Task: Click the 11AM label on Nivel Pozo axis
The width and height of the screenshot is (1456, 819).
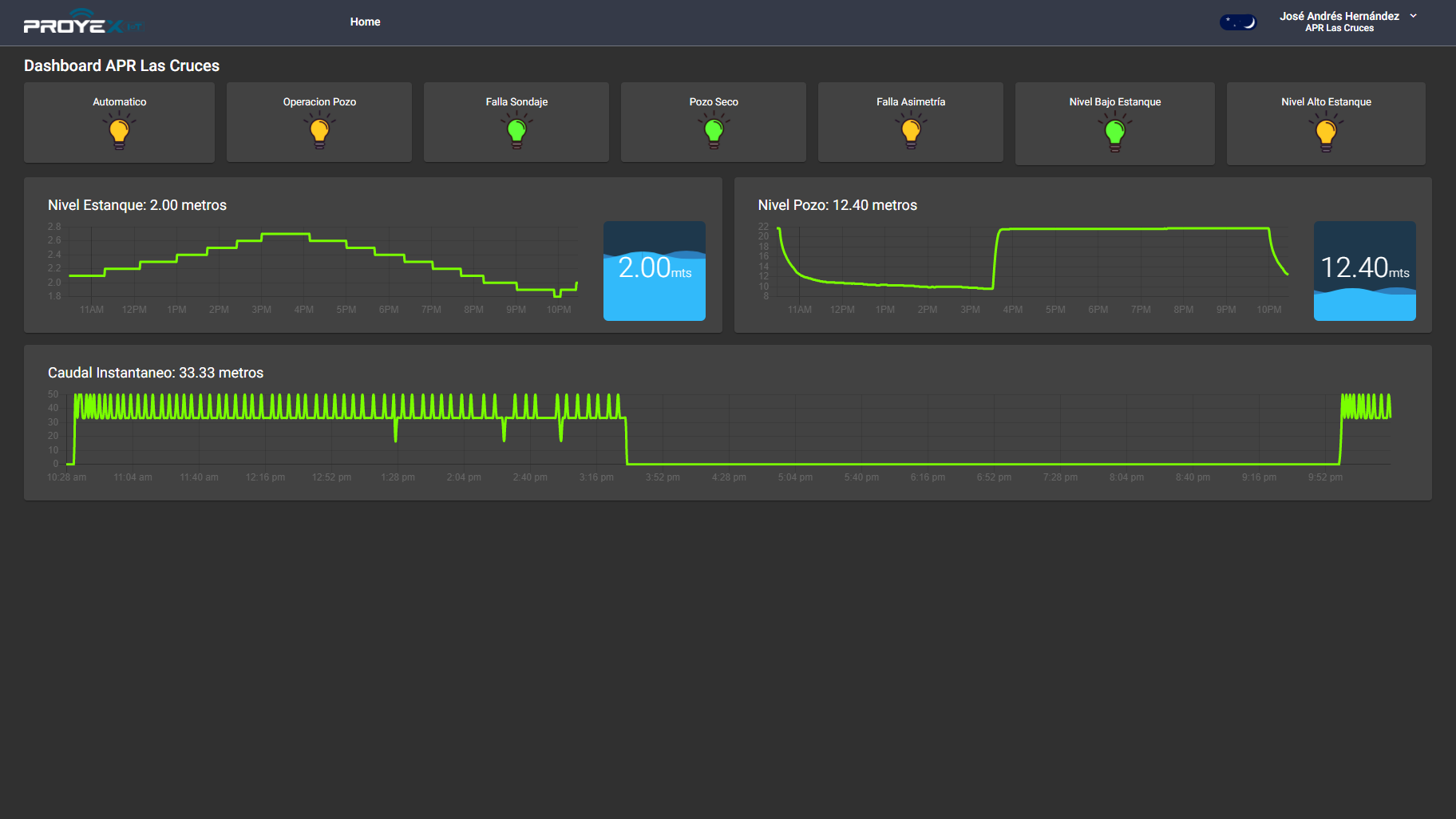Action: [x=800, y=310]
